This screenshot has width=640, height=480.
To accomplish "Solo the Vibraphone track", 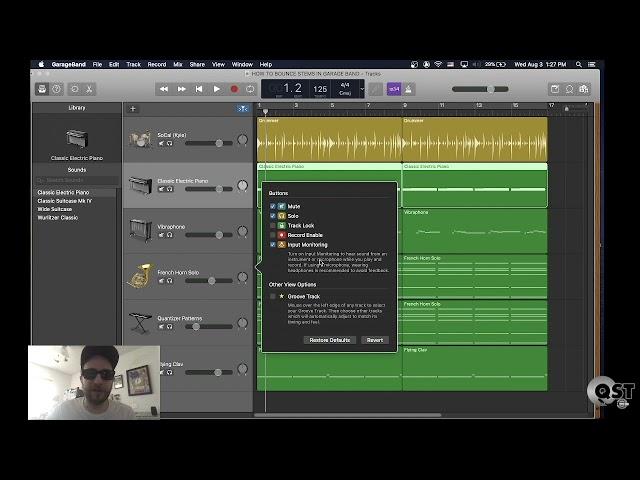I will pos(170,235).
